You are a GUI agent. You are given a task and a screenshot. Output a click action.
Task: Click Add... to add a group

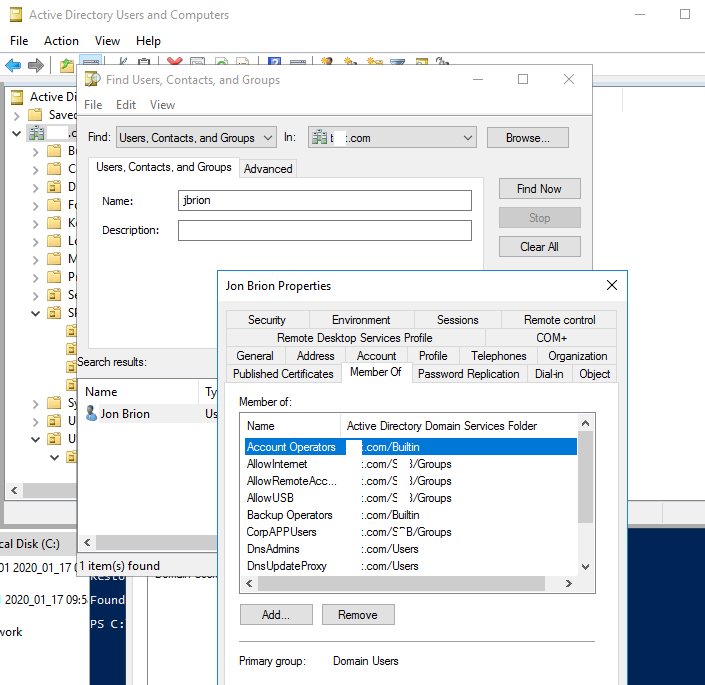click(276, 614)
